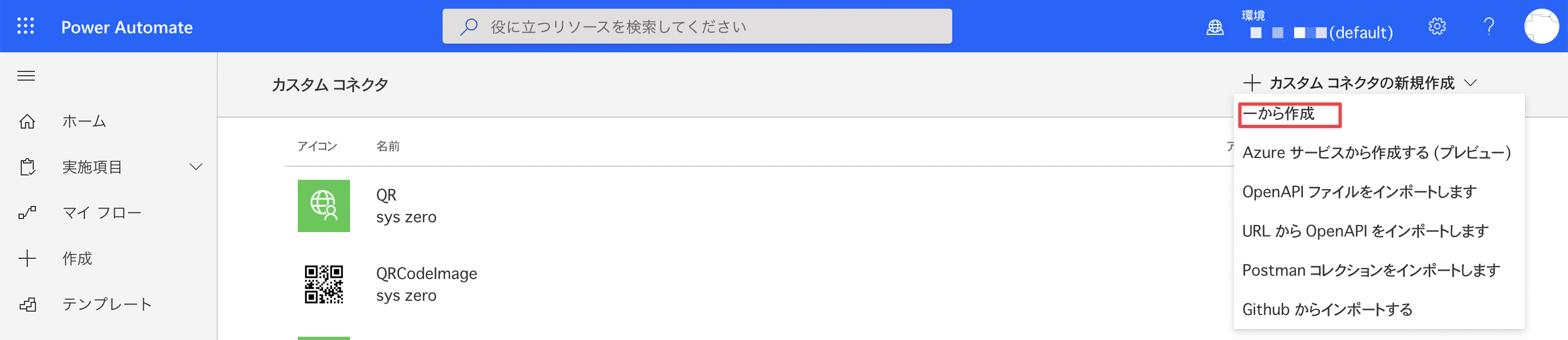Click the Home house icon

point(27,122)
